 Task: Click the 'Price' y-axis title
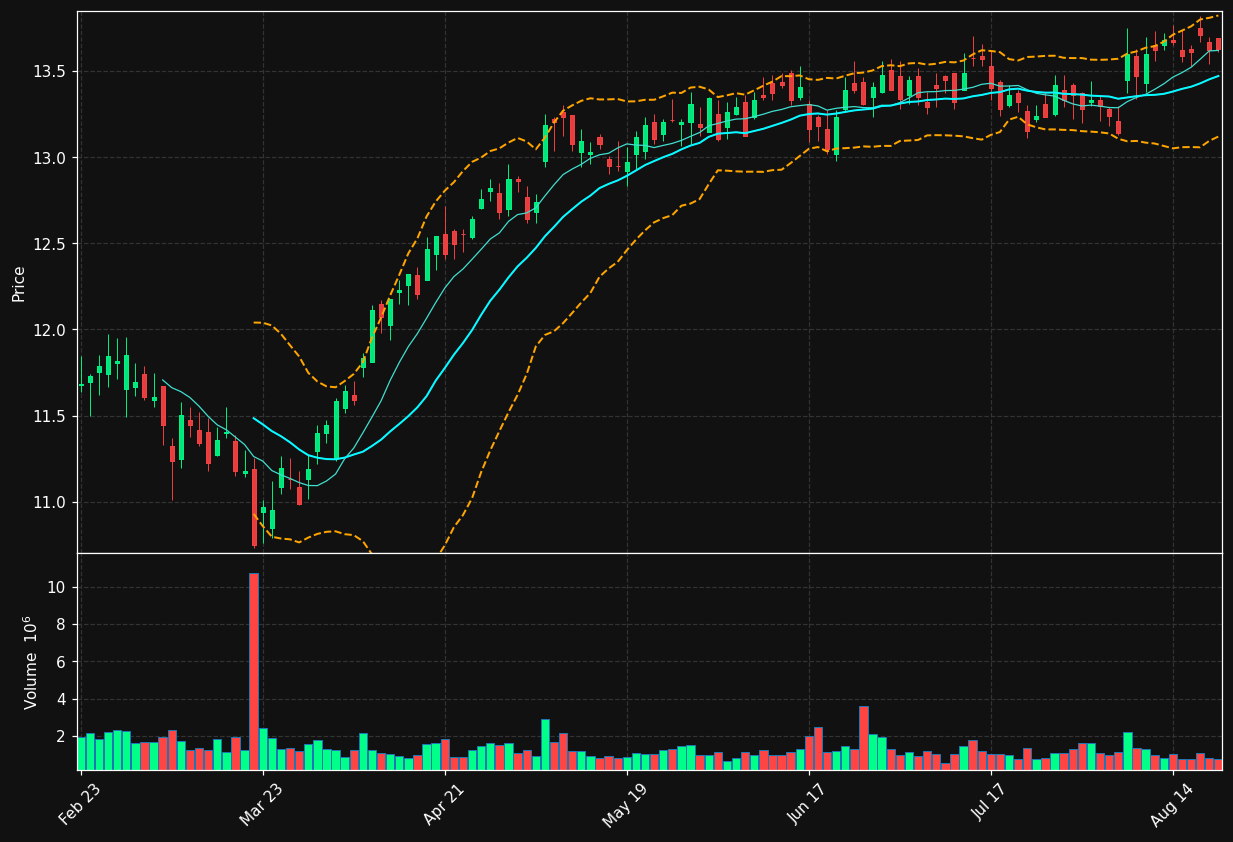19,283
